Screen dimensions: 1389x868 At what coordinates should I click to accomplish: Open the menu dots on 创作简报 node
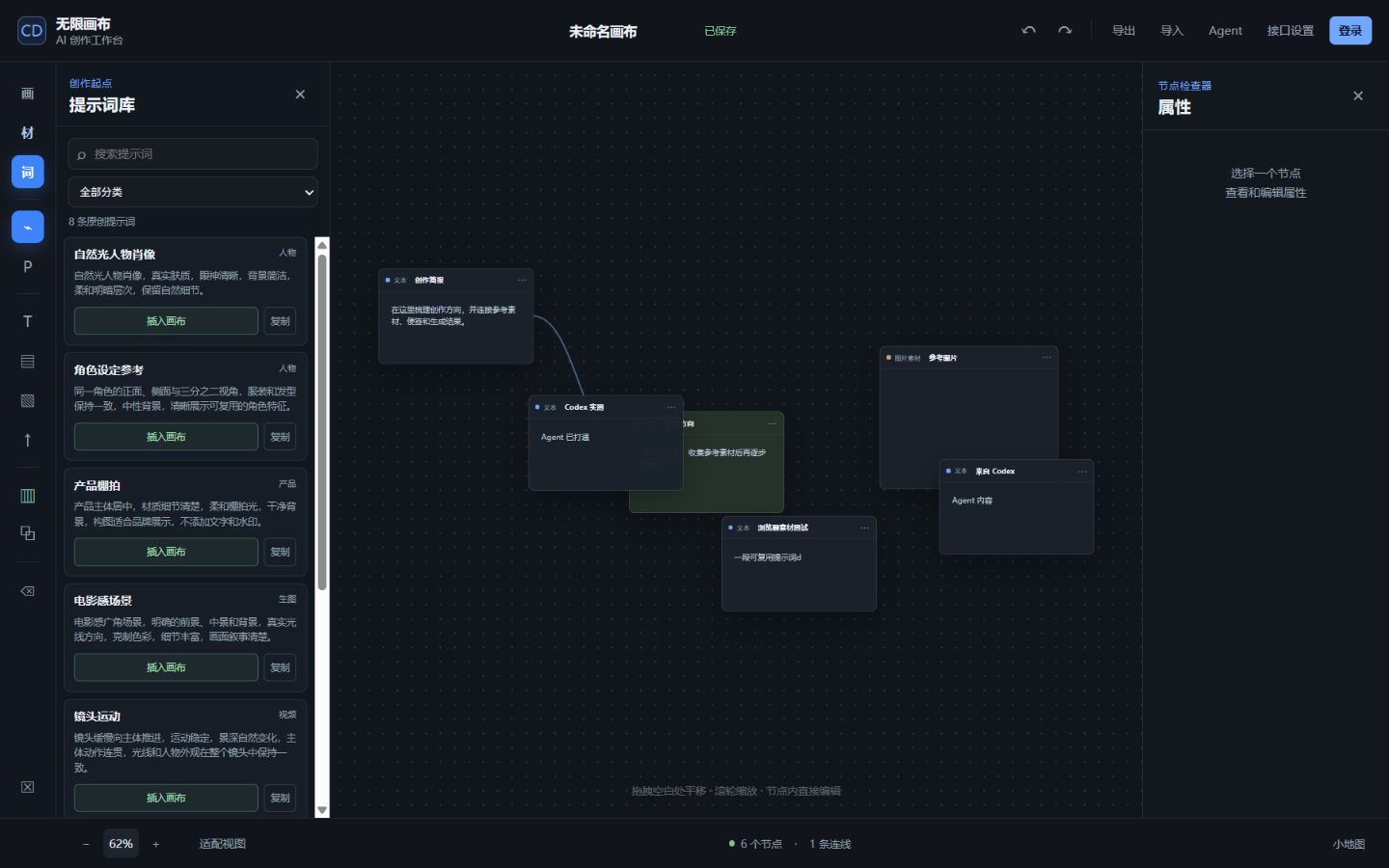coord(522,281)
